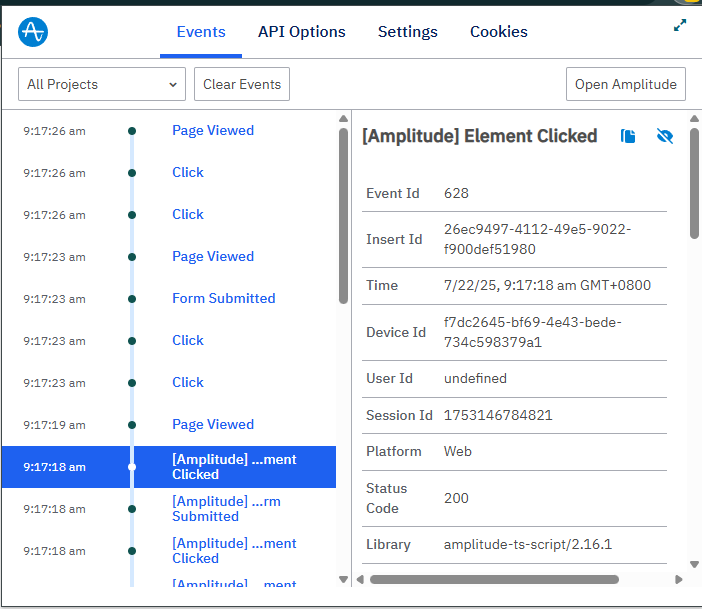Click the Device Id value starting f7dc2645
This screenshot has width=702, height=609.
tap(532, 332)
